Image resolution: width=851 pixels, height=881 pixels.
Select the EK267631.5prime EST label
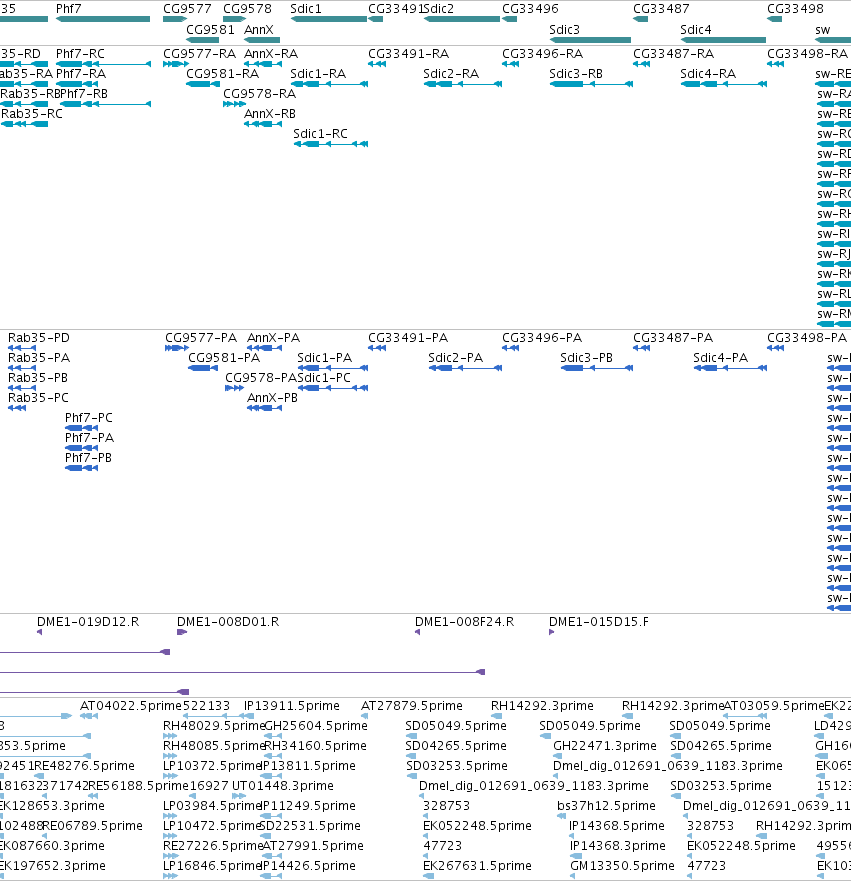[x=477, y=866]
